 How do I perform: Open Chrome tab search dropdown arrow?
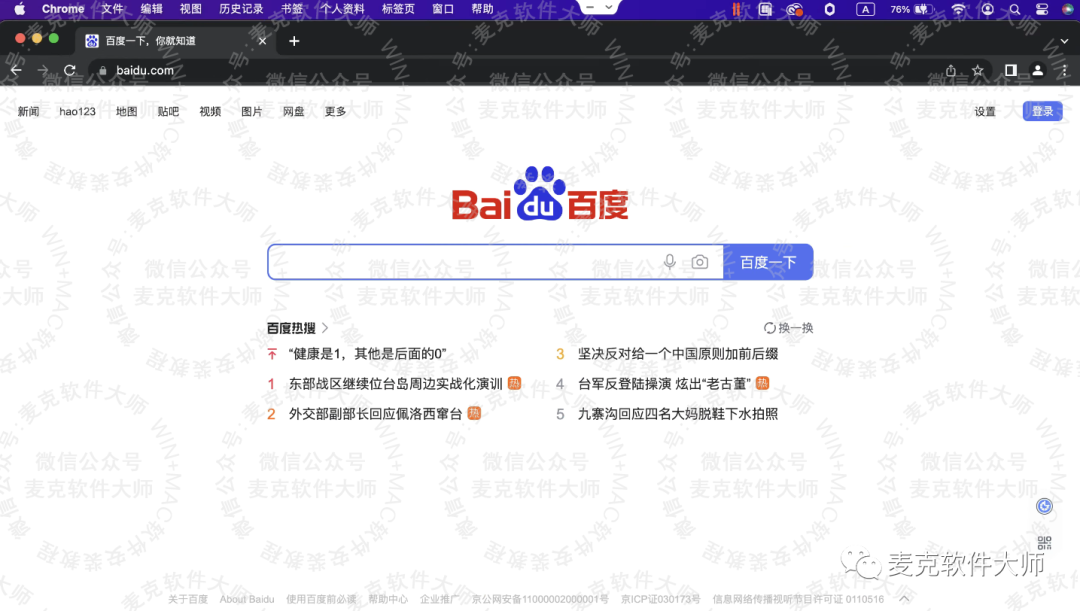tap(1064, 41)
